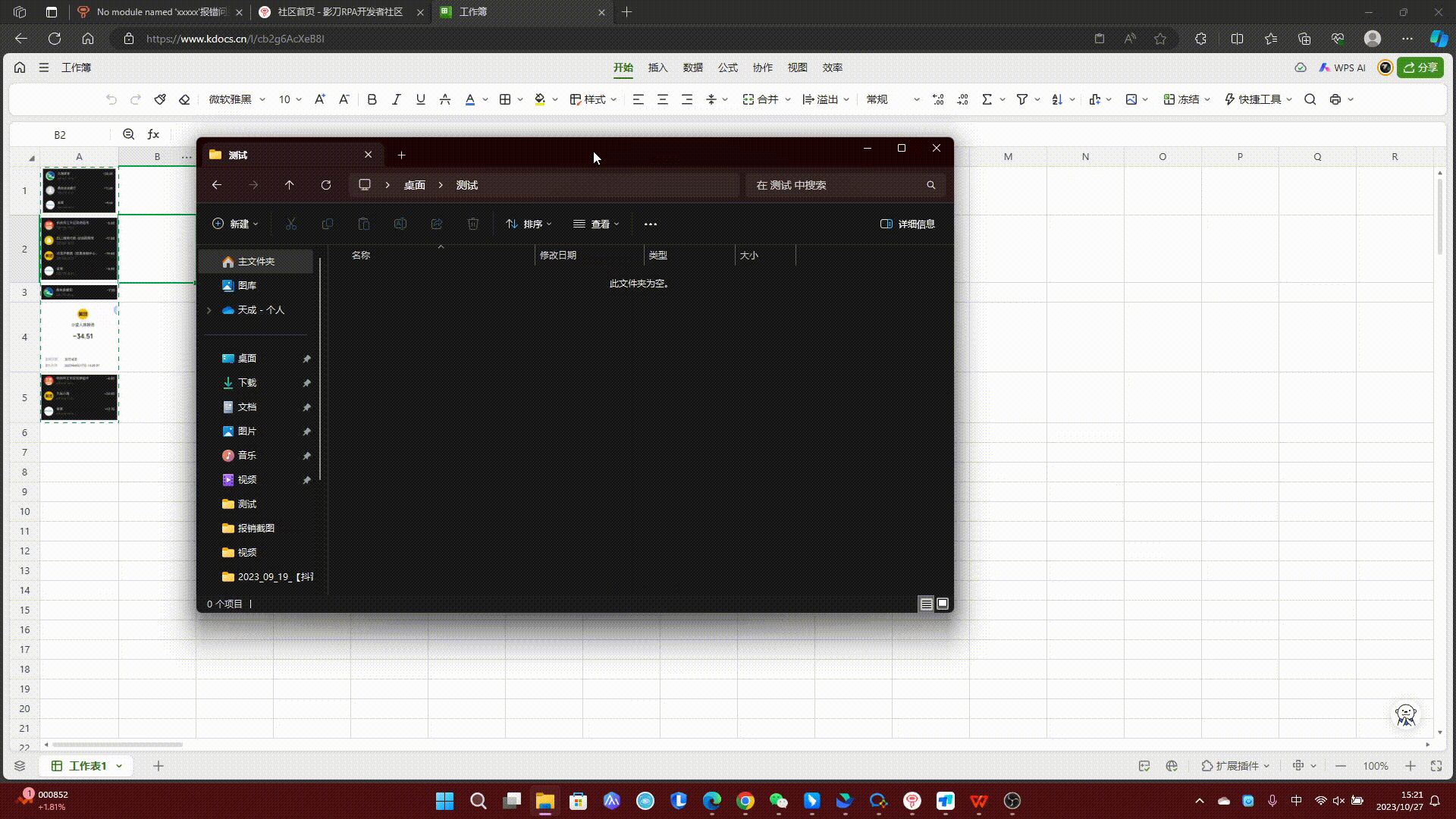Click the AutoSum sigma icon
This screenshot has width=1456, height=819.
tap(987, 99)
